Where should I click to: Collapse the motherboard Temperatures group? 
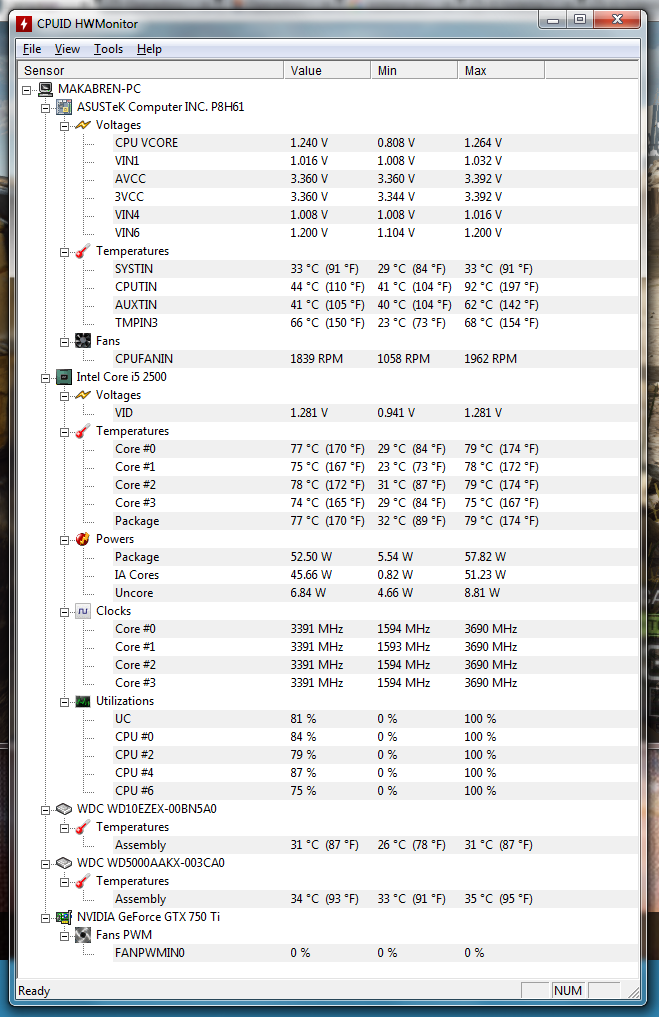click(x=64, y=252)
